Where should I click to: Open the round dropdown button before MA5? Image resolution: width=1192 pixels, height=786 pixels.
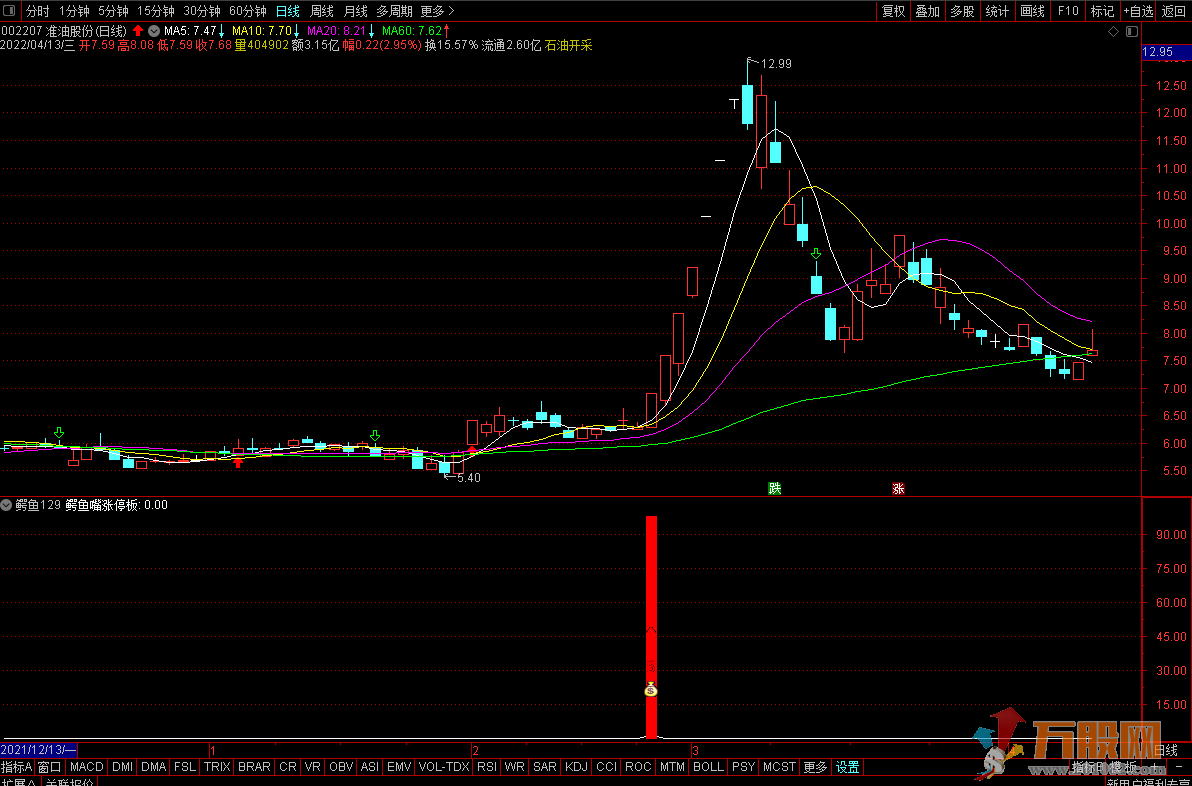coord(154,31)
